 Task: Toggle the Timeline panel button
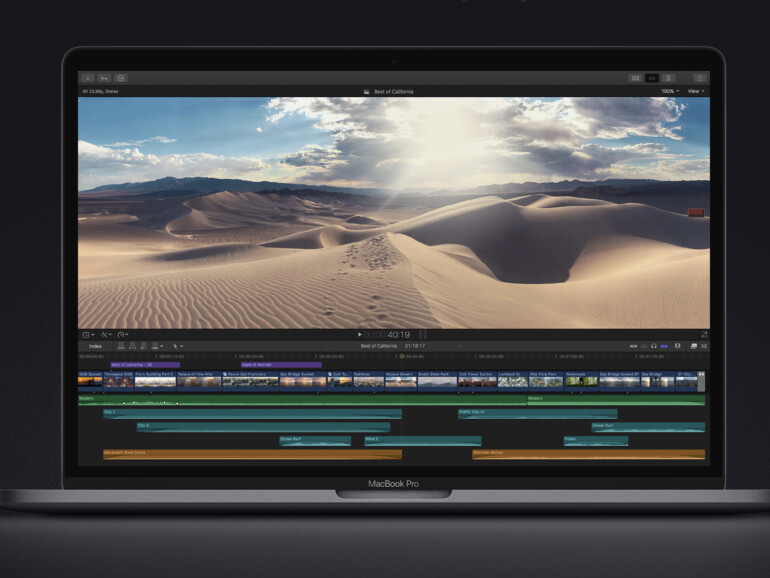(x=652, y=78)
